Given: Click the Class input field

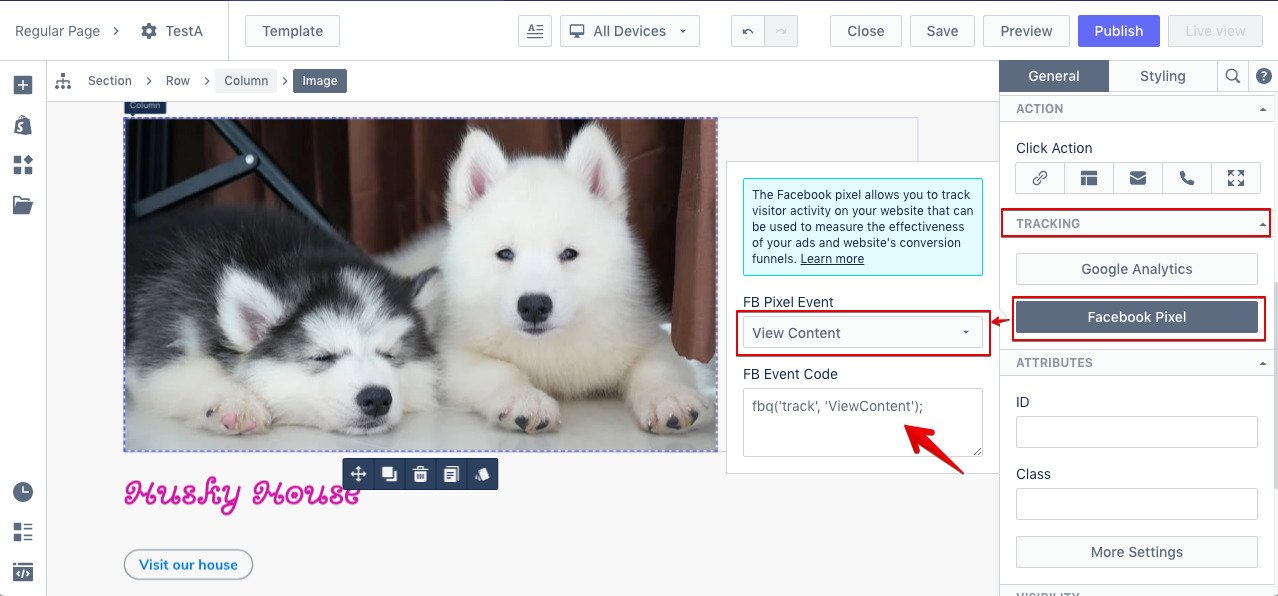Looking at the screenshot, I should click(1137, 504).
